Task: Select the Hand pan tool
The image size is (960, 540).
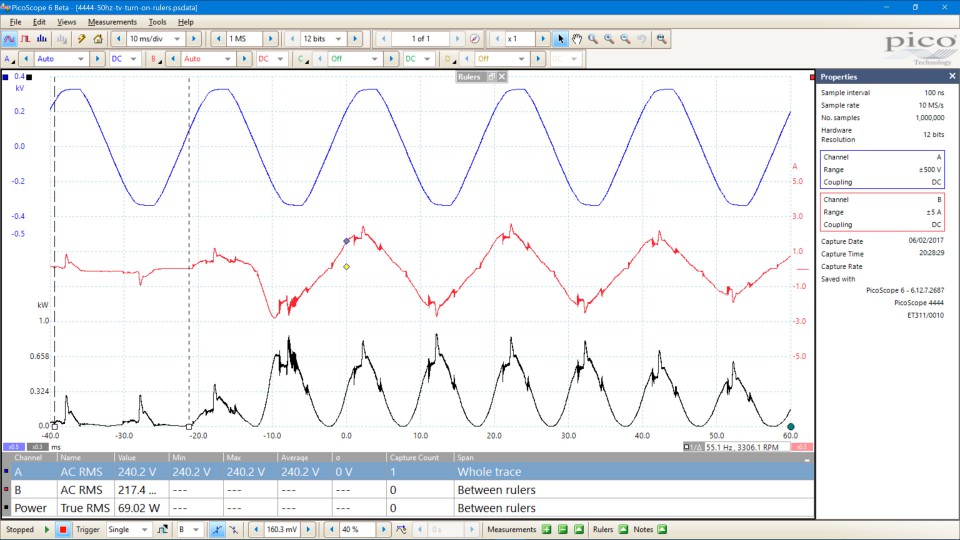Action: point(577,39)
